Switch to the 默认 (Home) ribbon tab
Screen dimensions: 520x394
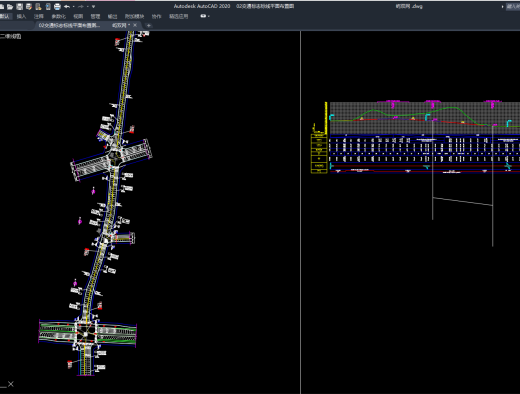[5, 16]
